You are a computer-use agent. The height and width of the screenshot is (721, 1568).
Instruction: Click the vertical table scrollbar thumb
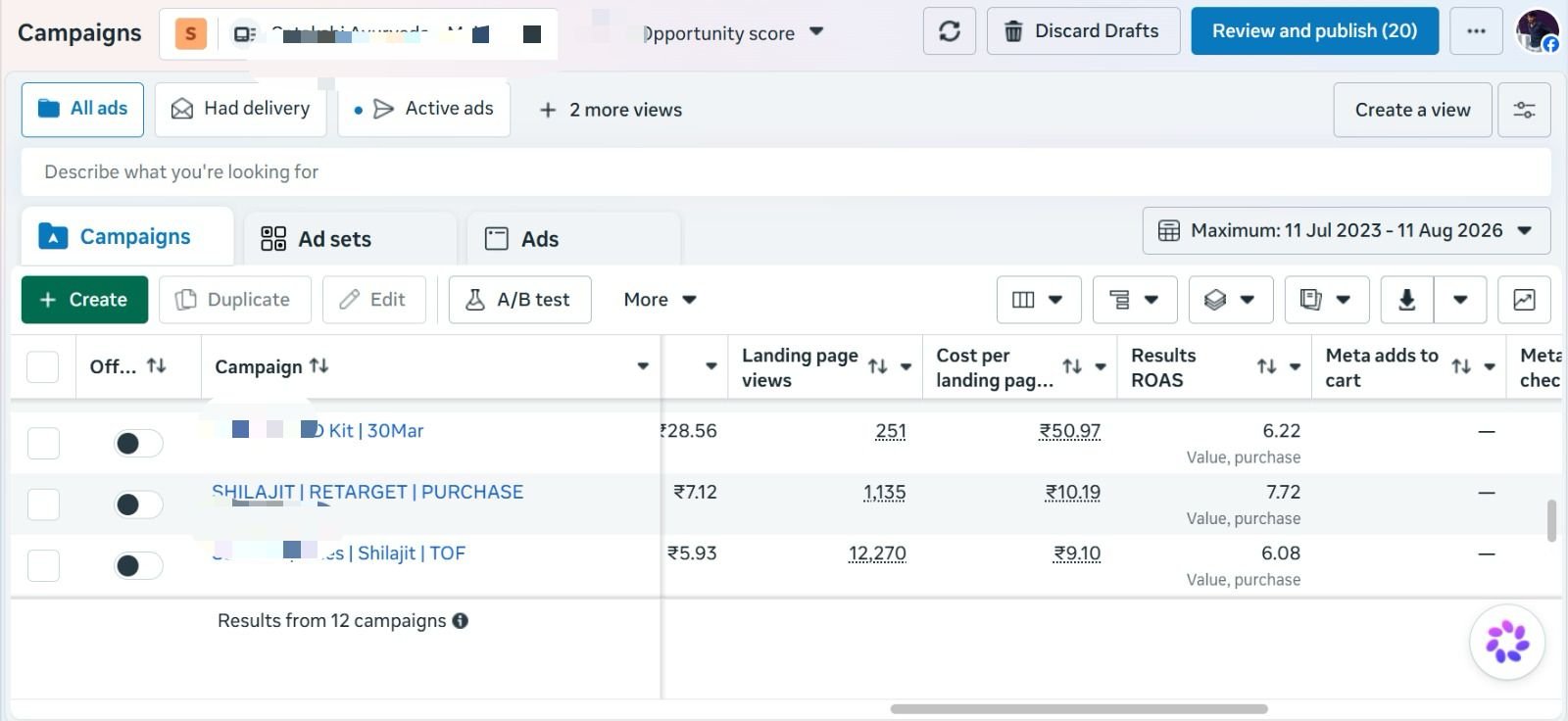pos(1551,520)
